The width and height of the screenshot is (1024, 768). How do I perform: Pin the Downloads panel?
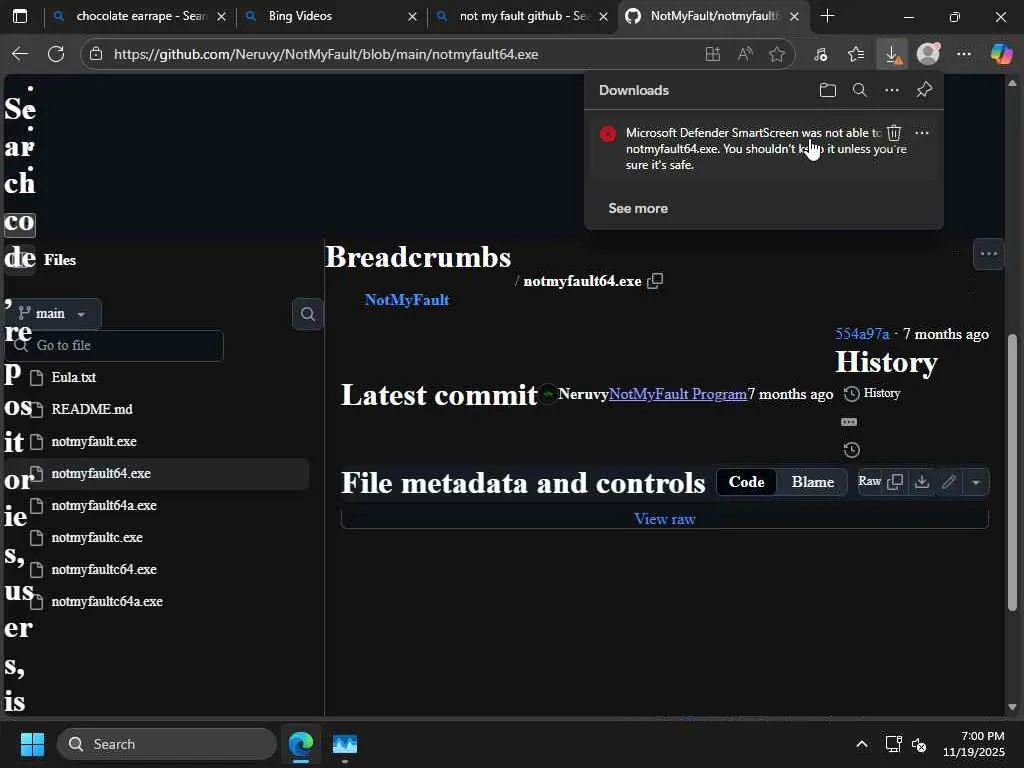[924, 90]
